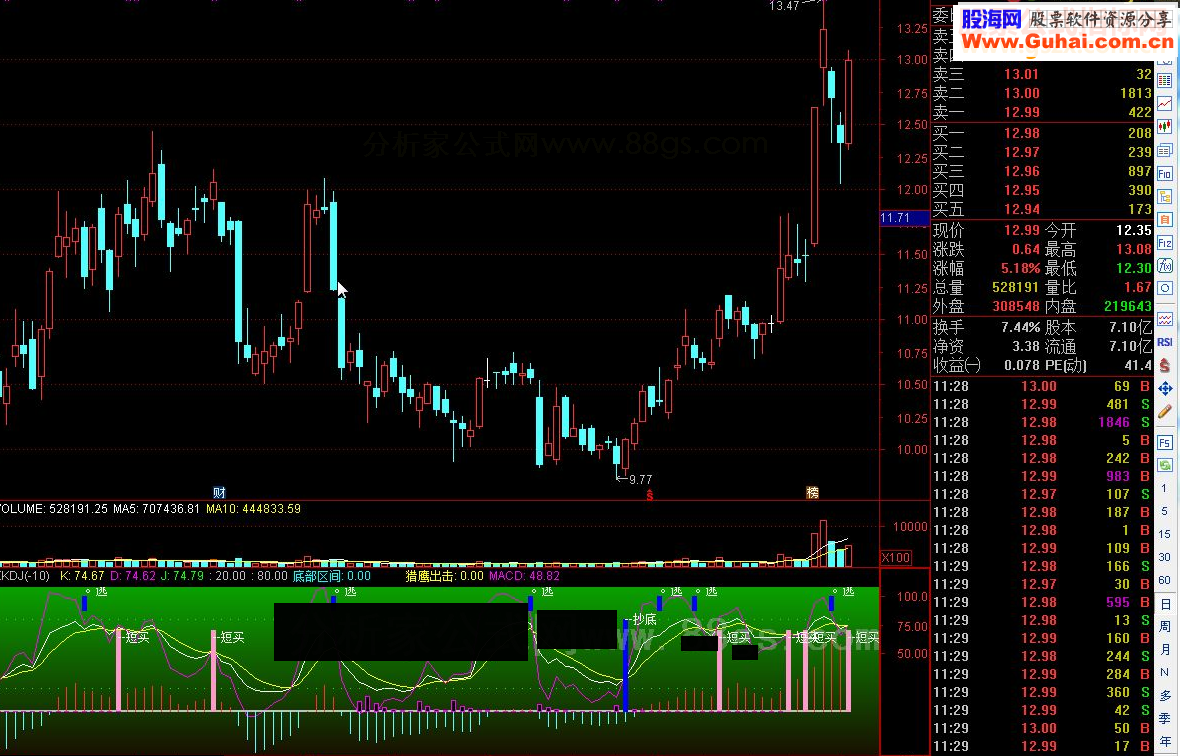Click the 983 volume trade row
The image size is (1180, 756).
click(x=1042, y=476)
